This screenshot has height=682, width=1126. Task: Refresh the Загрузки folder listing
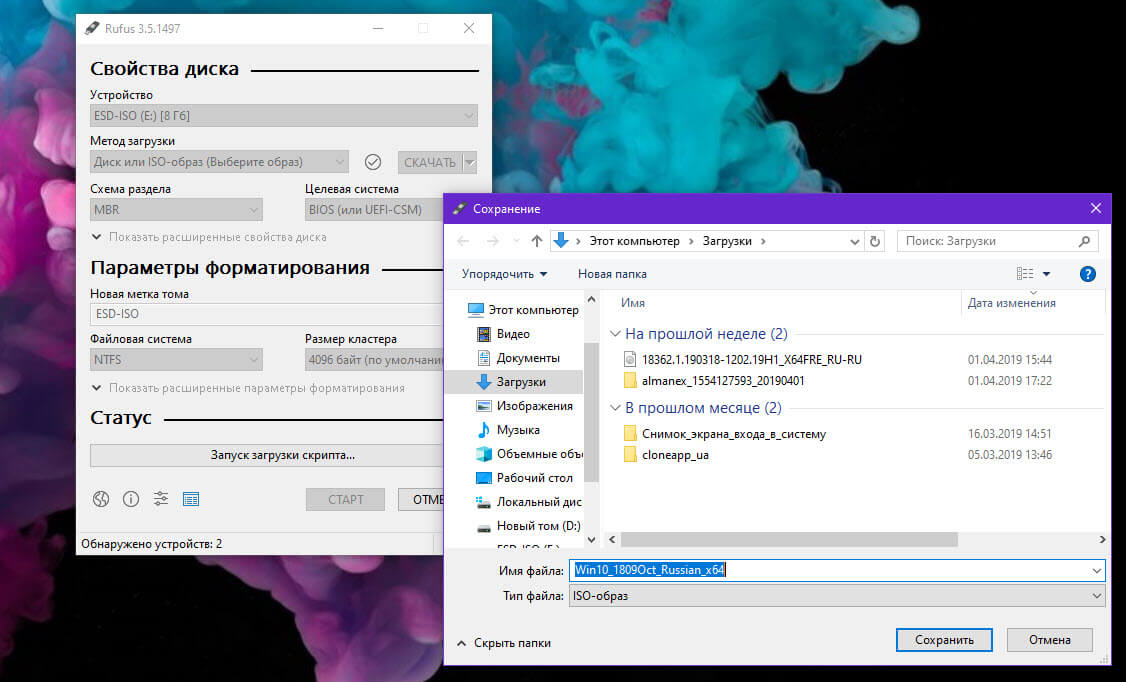tap(875, 241)
